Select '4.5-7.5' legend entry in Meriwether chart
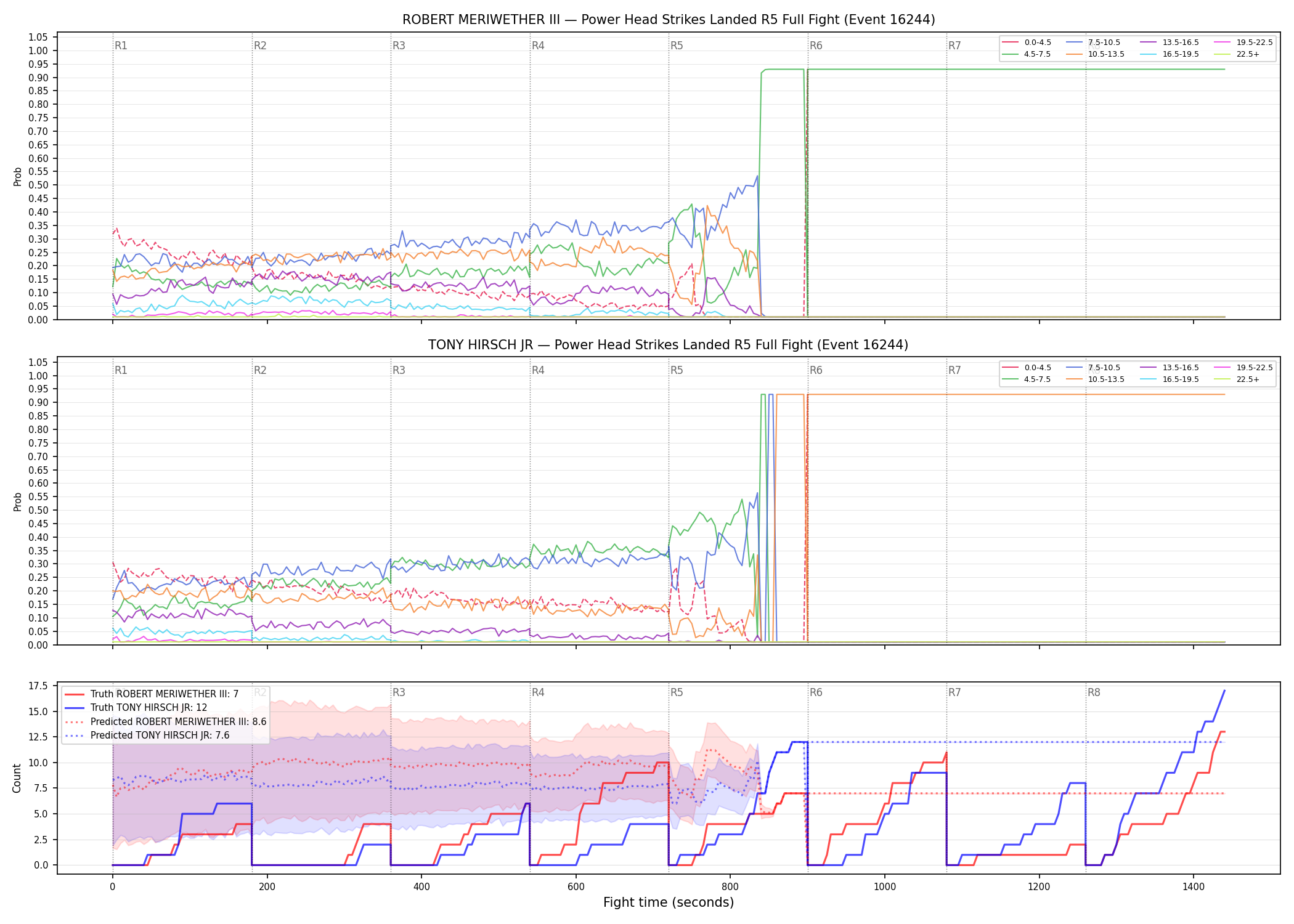 point(1027,54)
